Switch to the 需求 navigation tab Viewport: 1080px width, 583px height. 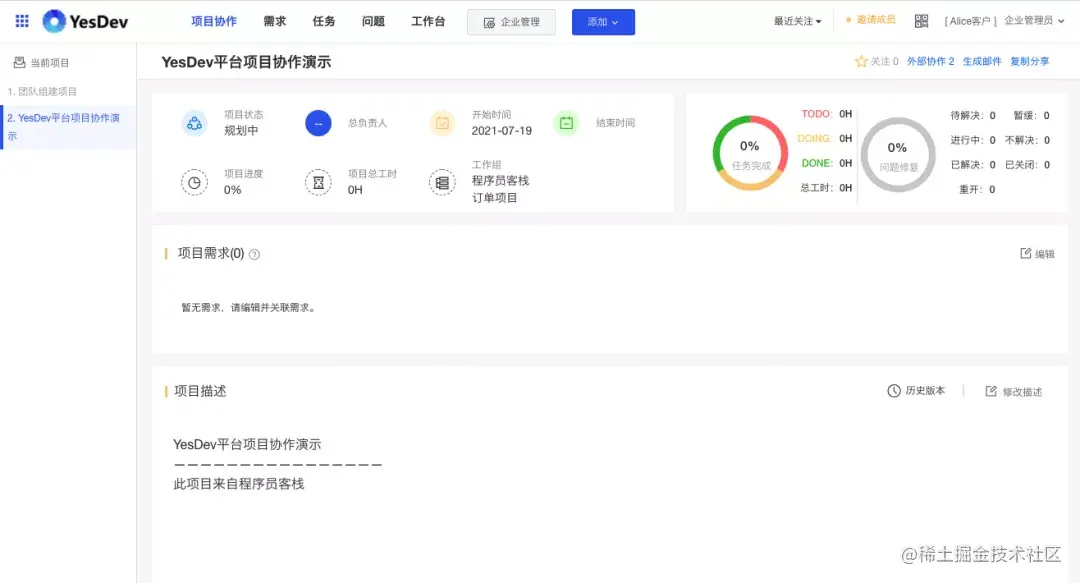coord(273,20)
